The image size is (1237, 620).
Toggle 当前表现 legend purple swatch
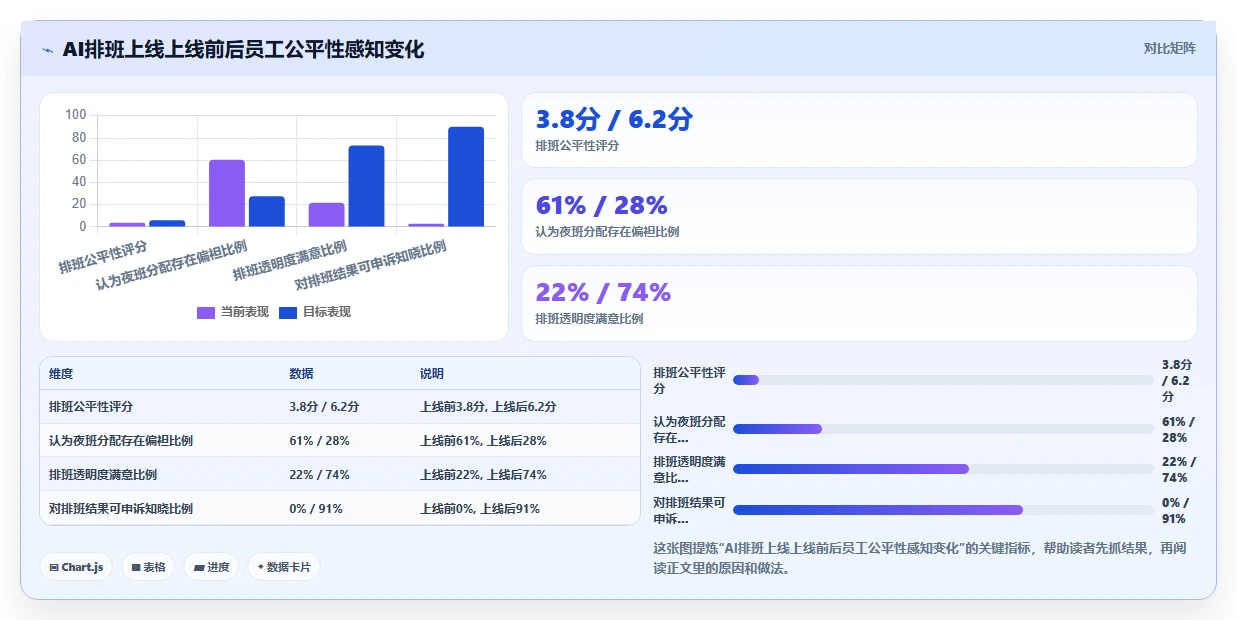[x=206, y=312]
